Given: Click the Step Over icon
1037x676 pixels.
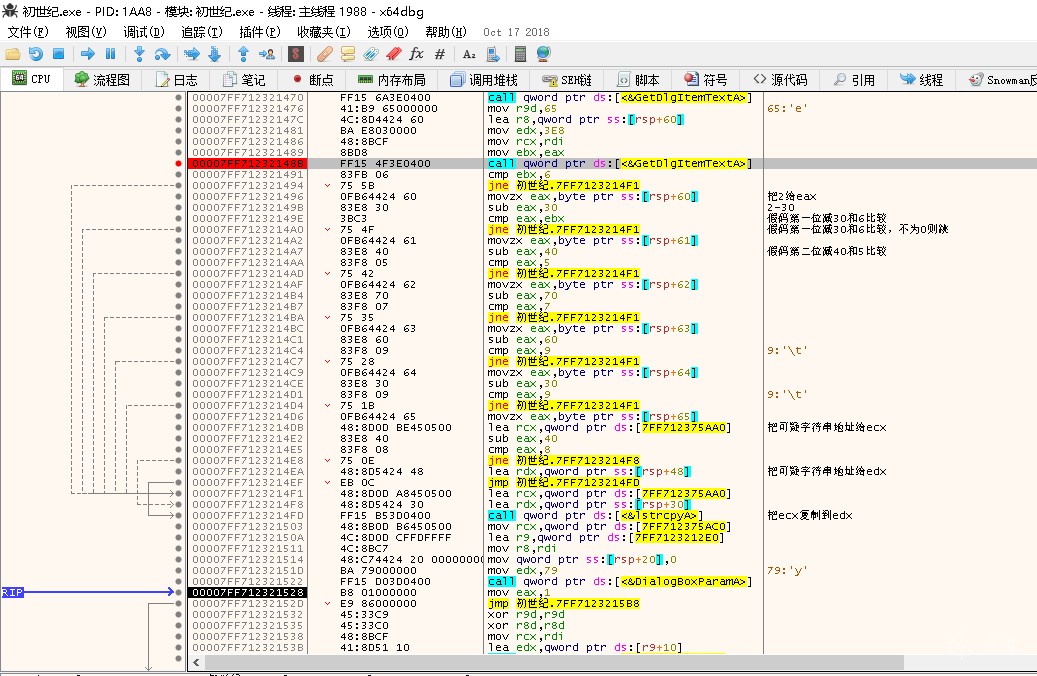Looking at the screenshot, I should point(162,54).
